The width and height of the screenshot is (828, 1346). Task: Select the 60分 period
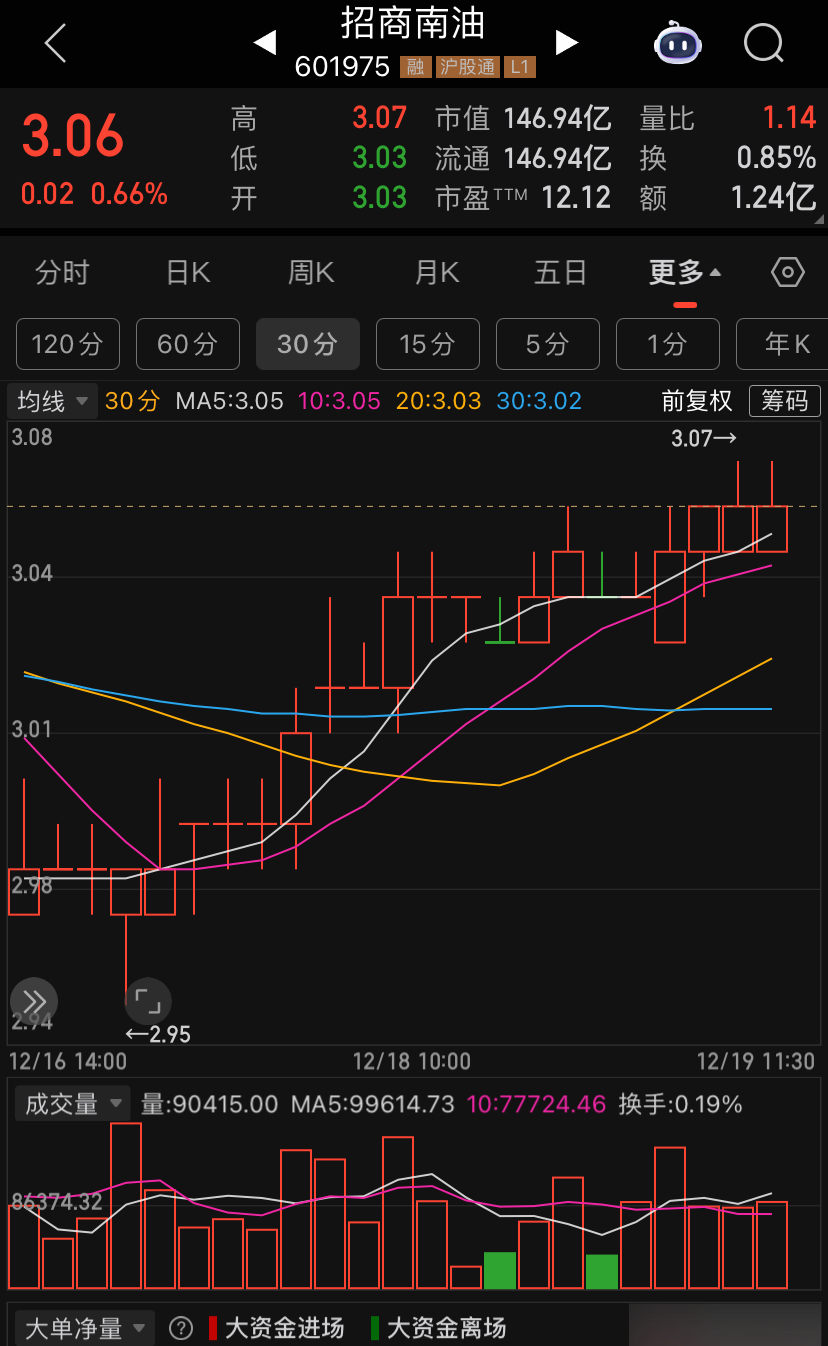[188, 344]
